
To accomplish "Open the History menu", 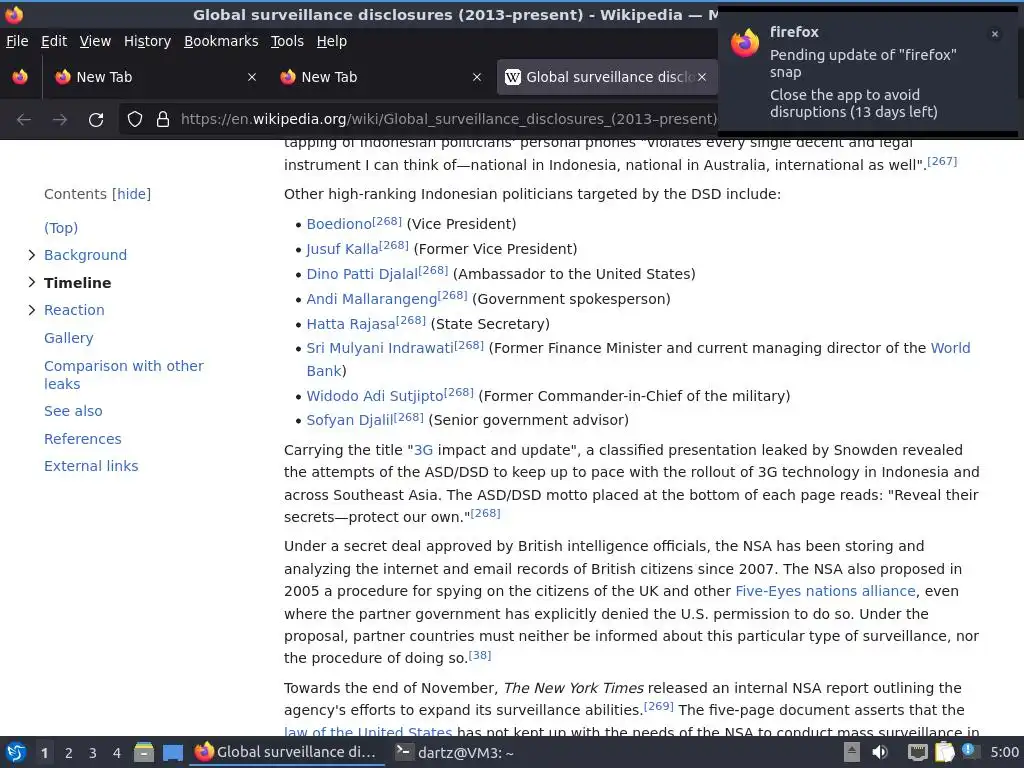I will point(148,41).
